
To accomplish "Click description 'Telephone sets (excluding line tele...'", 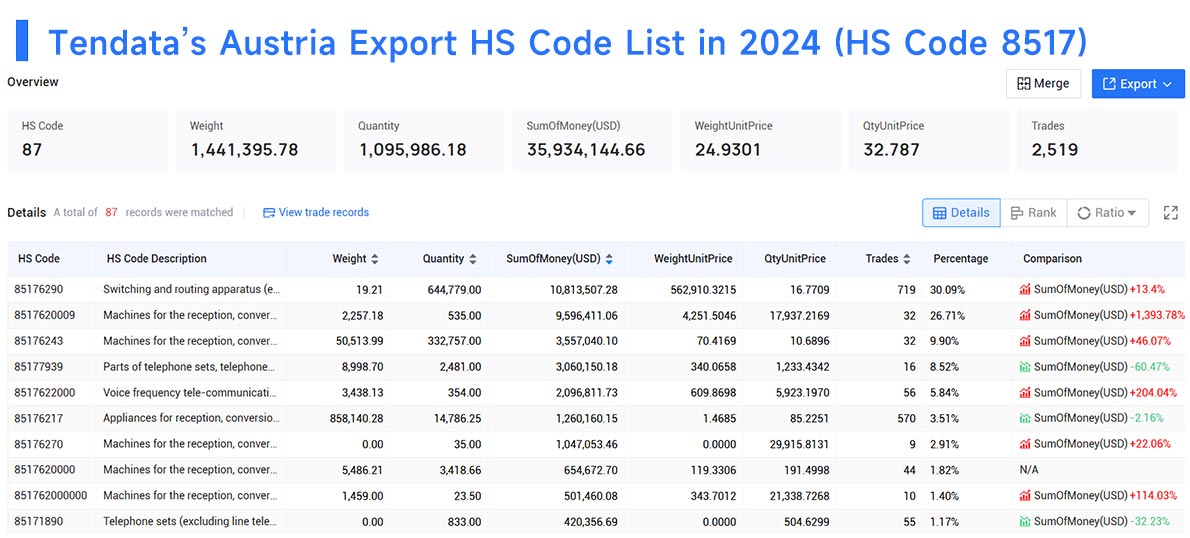I will tap(192, 522).
